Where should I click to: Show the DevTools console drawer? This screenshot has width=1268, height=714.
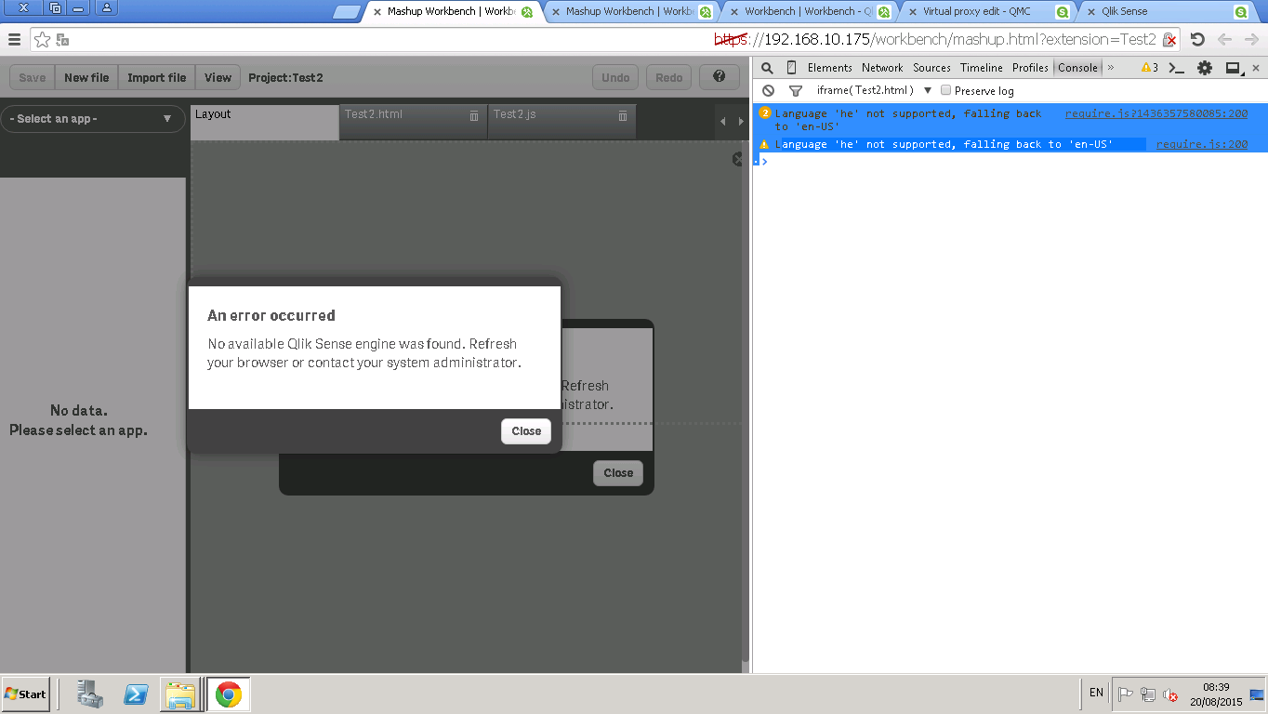(1177, 68)
